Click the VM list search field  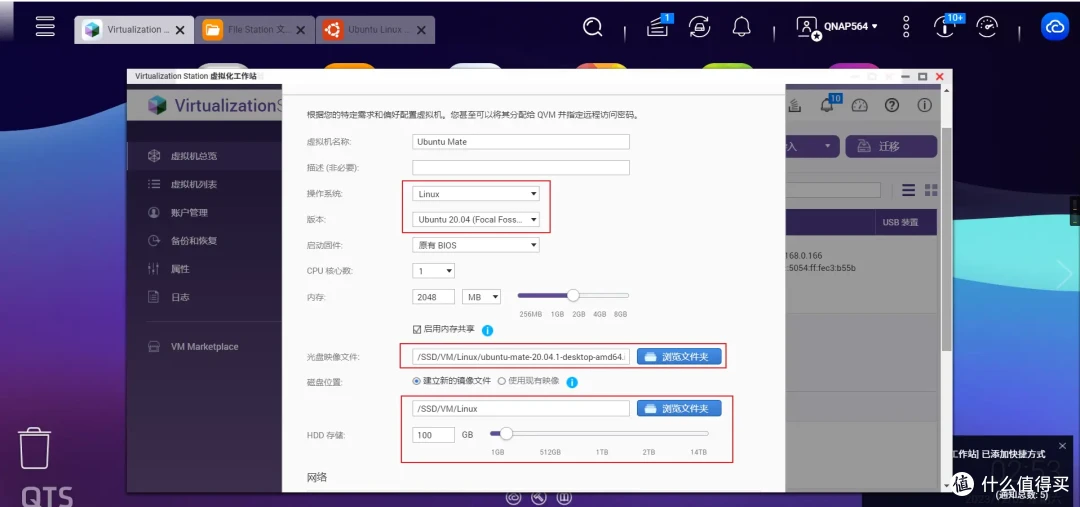click(x=833, y=190)
